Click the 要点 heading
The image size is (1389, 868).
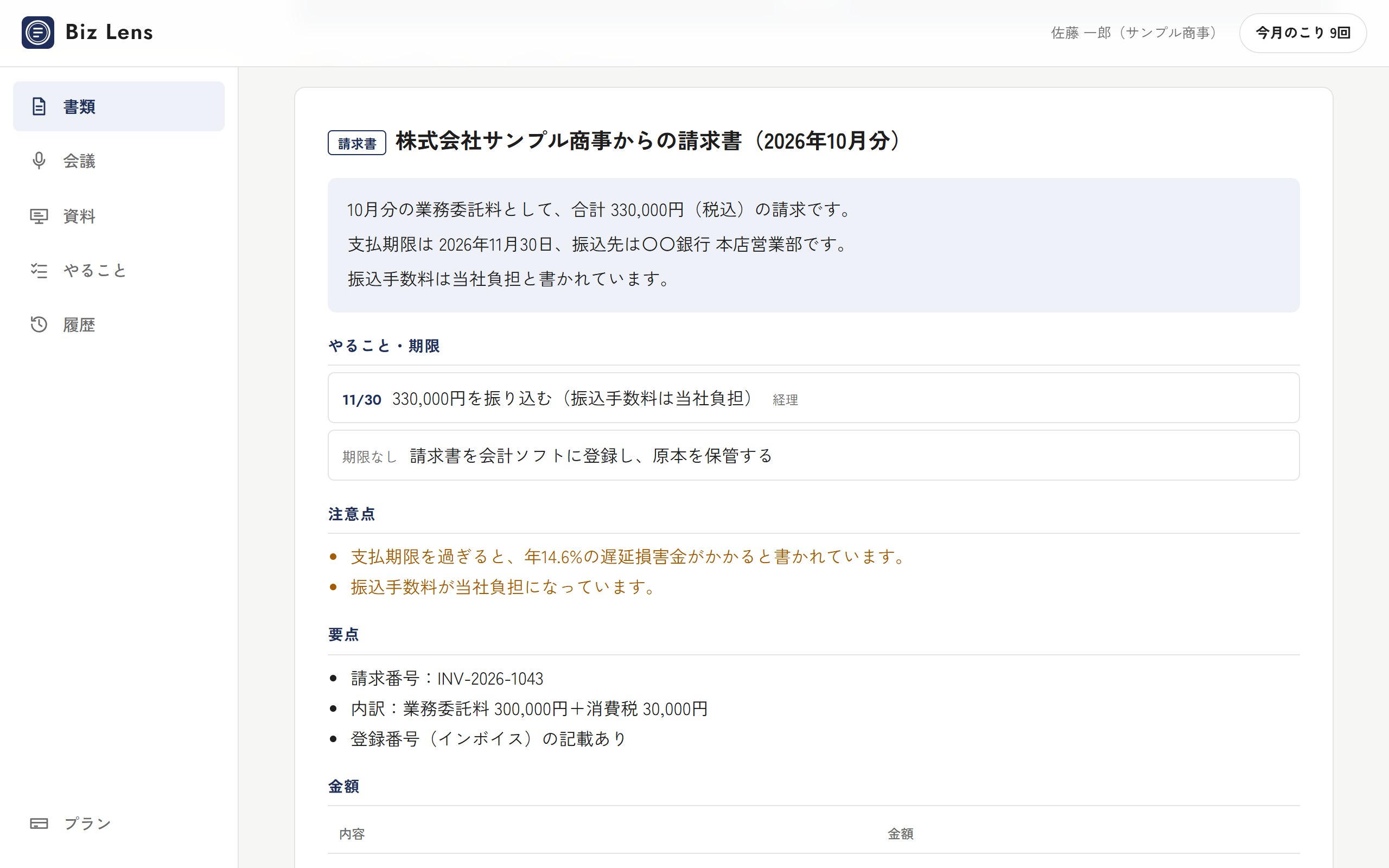[343, 634]
